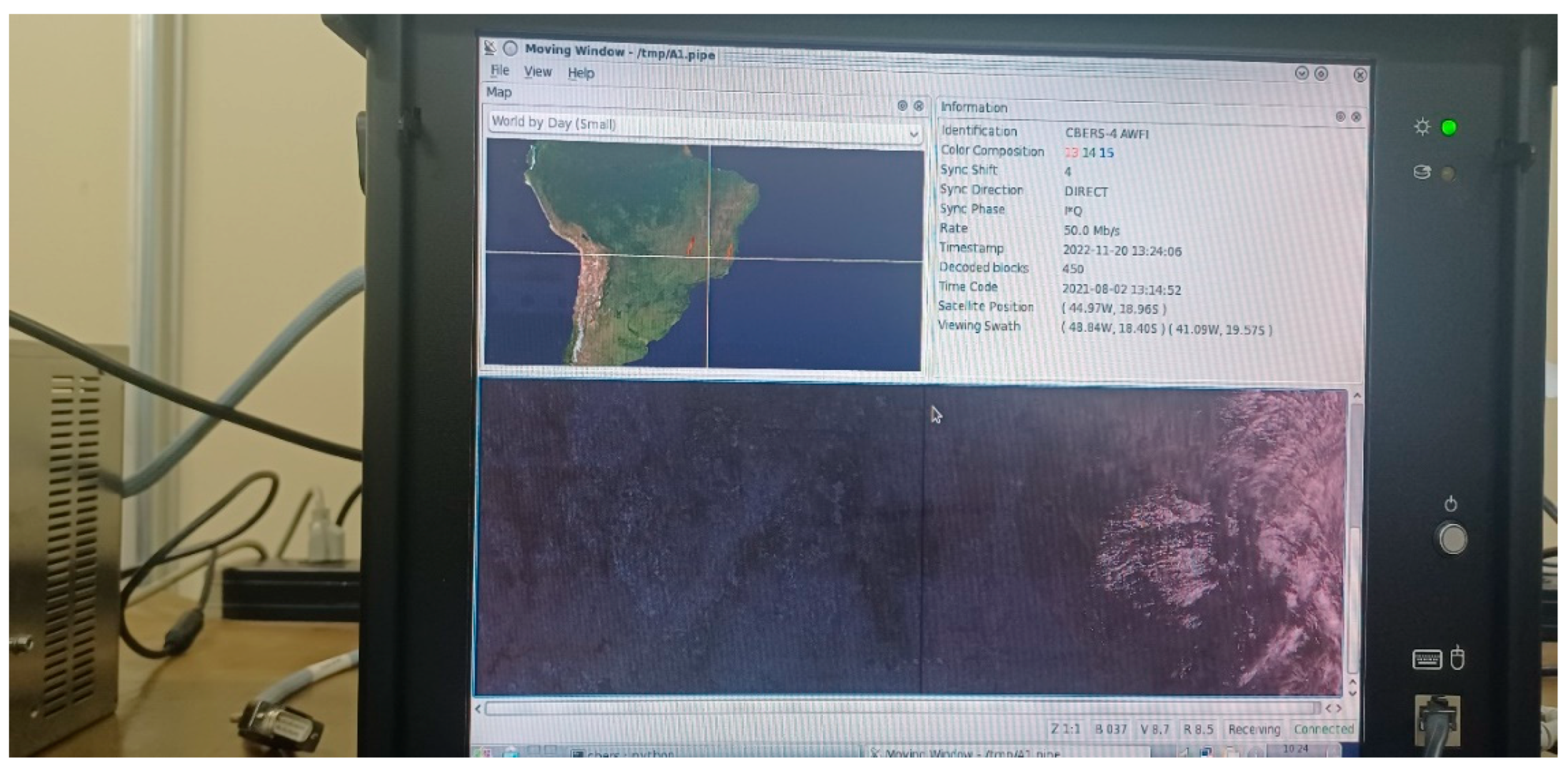Open the File menu
The height and width of the screenshot is (764, 1568).
tap(500, 70)
